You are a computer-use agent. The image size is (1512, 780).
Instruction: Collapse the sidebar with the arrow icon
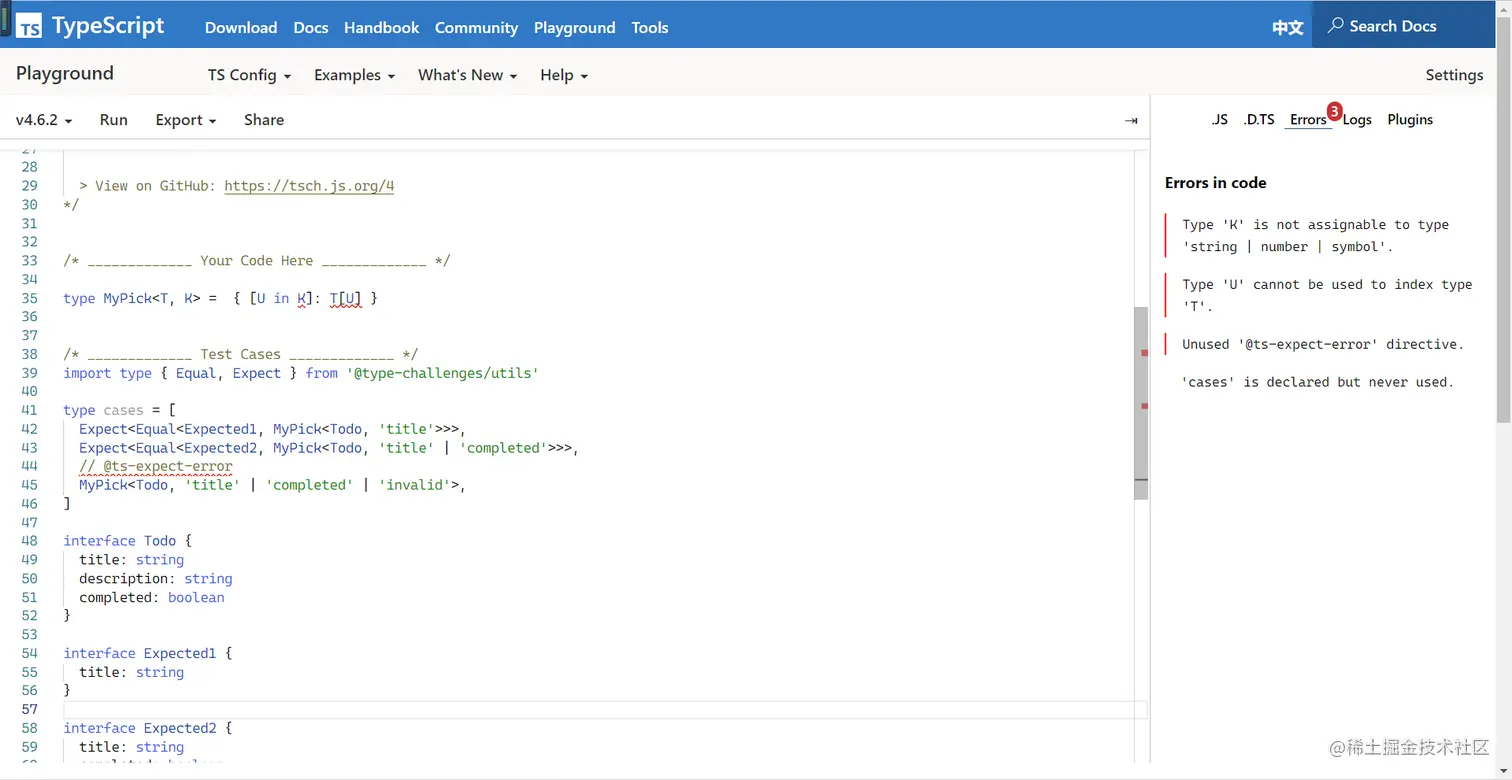pos(1131,120)
